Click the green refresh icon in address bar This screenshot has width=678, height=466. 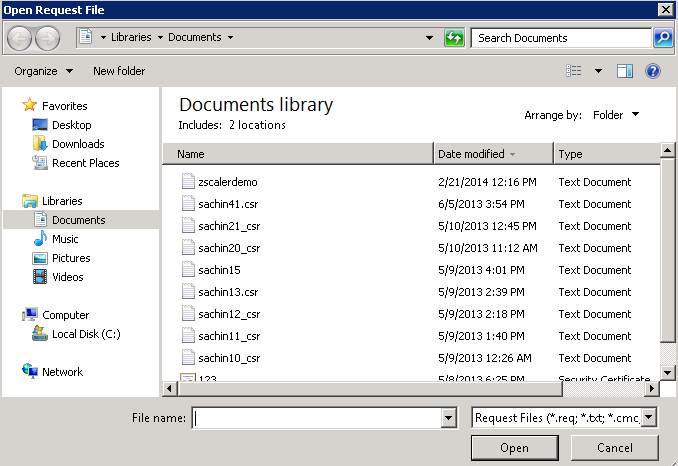pos(454,38)
